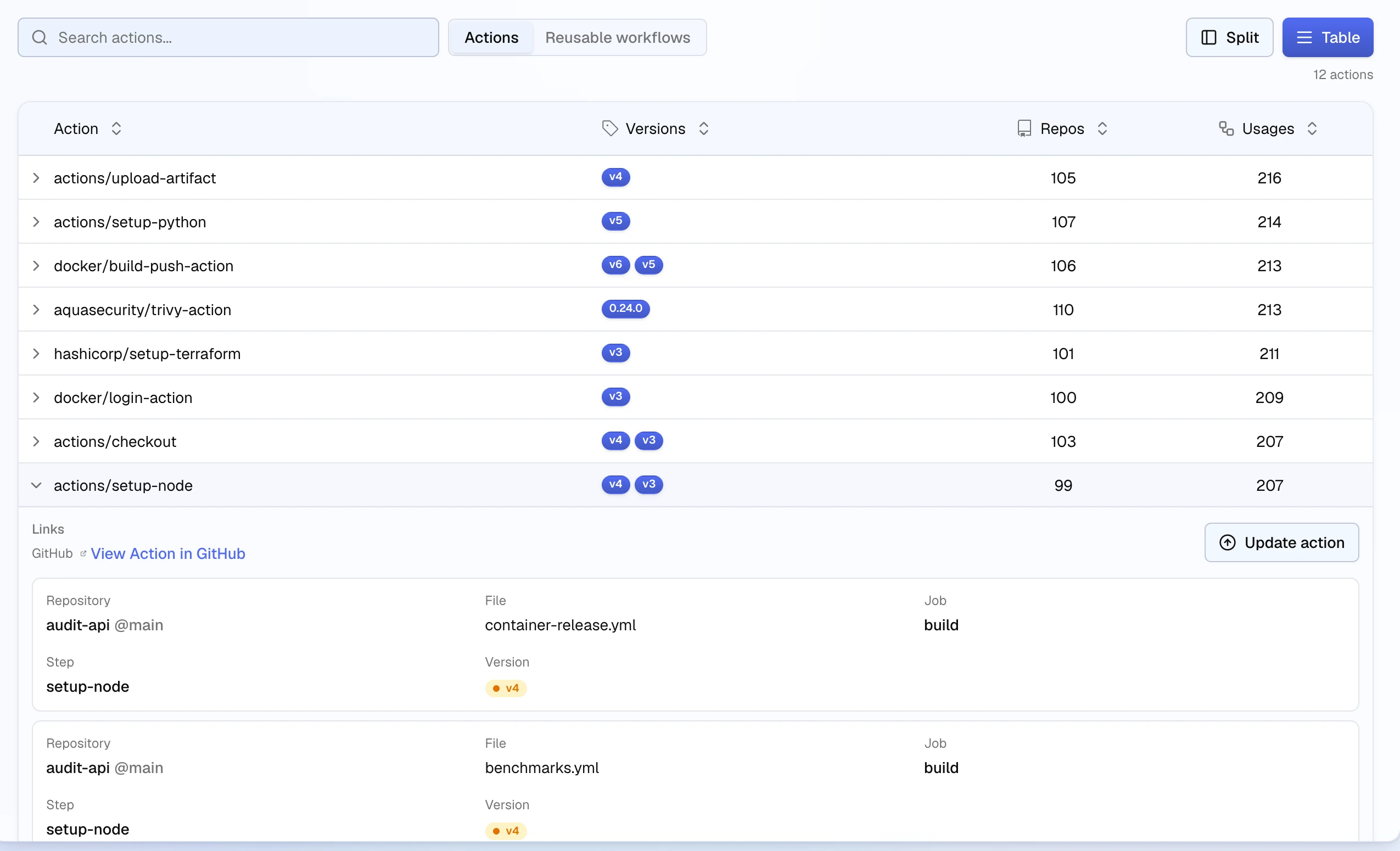Click the Action column header
This screenshot has height=851, width=1400.
(76, 129)
